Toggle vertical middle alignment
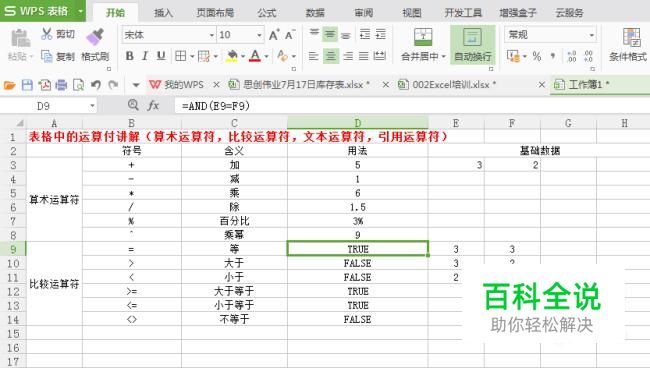 [x=330, y=34]
